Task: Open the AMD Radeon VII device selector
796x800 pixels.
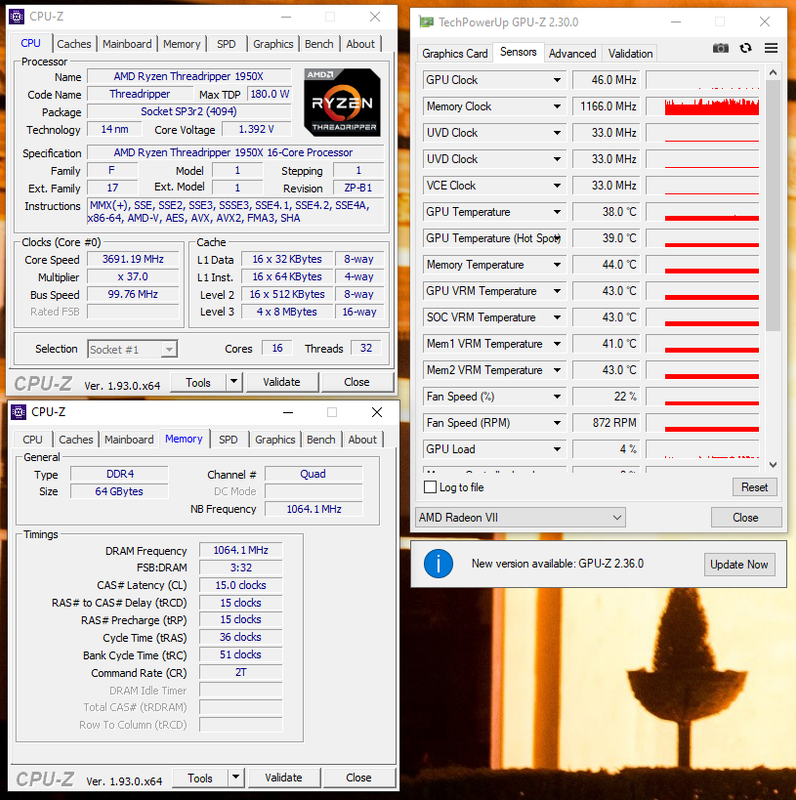Action: 520,517
